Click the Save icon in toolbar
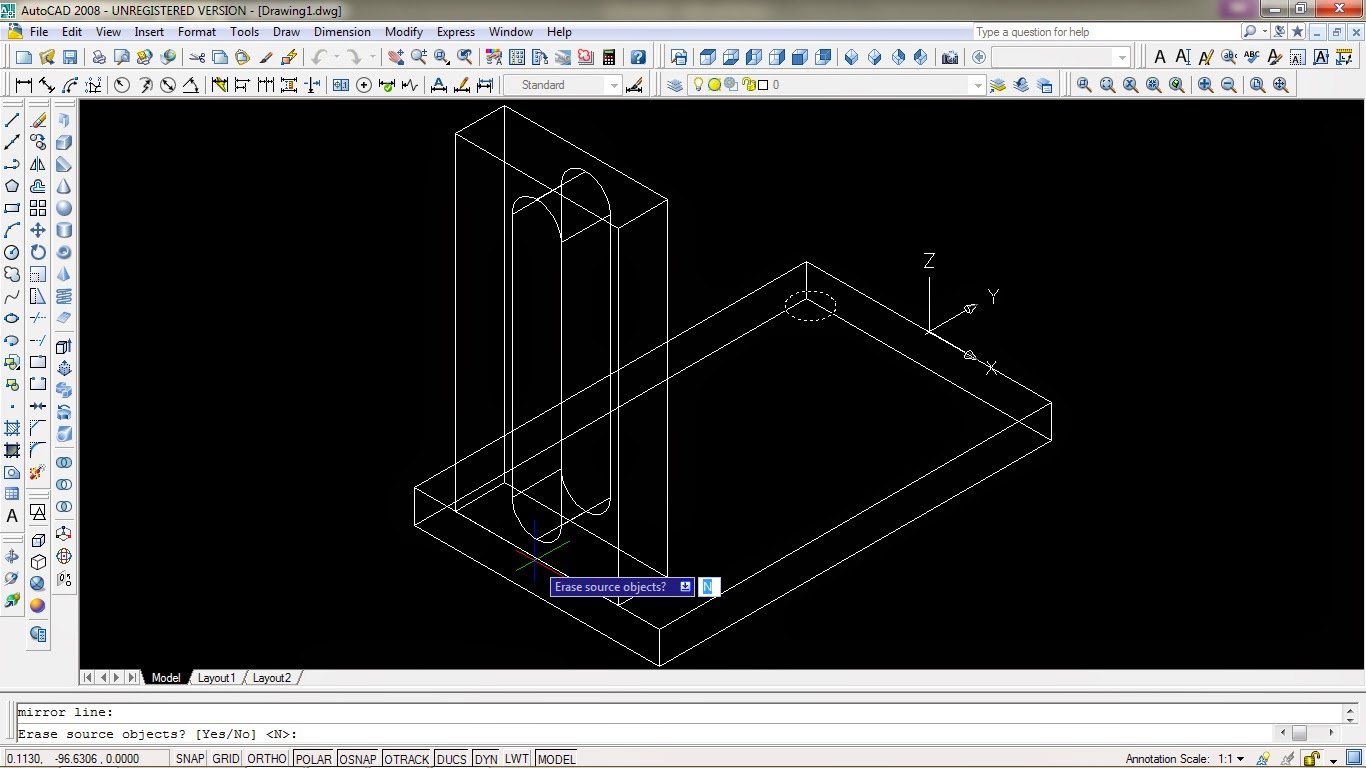This screenshot has height=768, width=1366. [70, 57]
